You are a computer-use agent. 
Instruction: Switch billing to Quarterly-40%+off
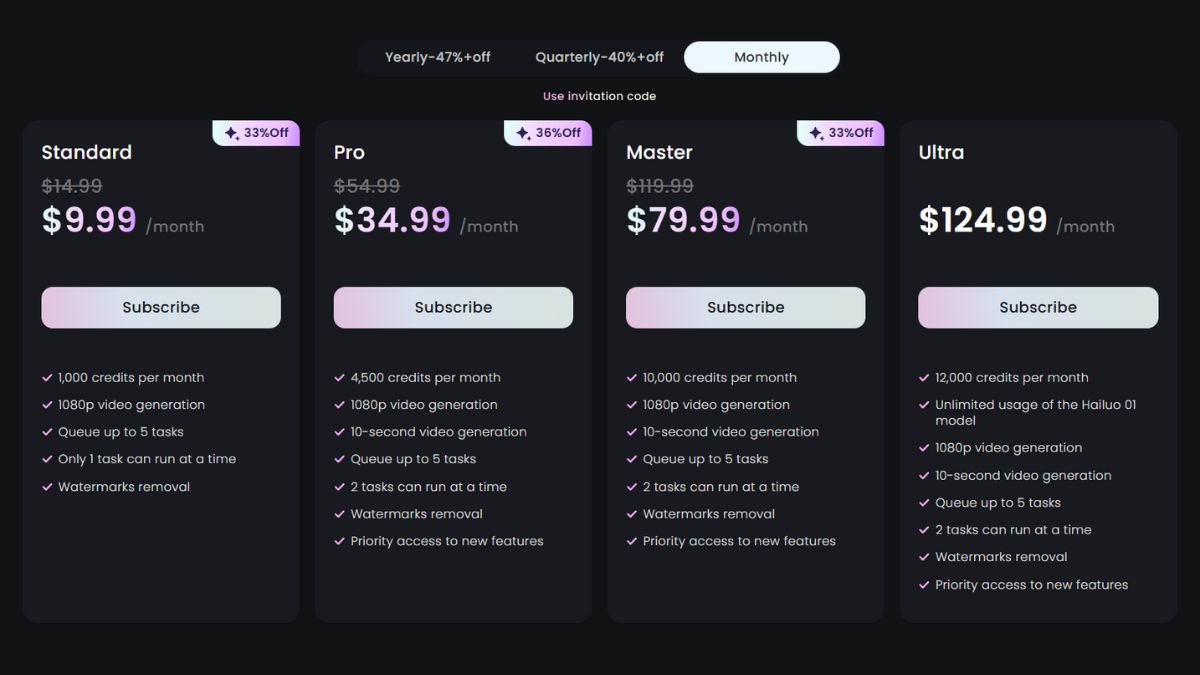click(x=599, y=57)
